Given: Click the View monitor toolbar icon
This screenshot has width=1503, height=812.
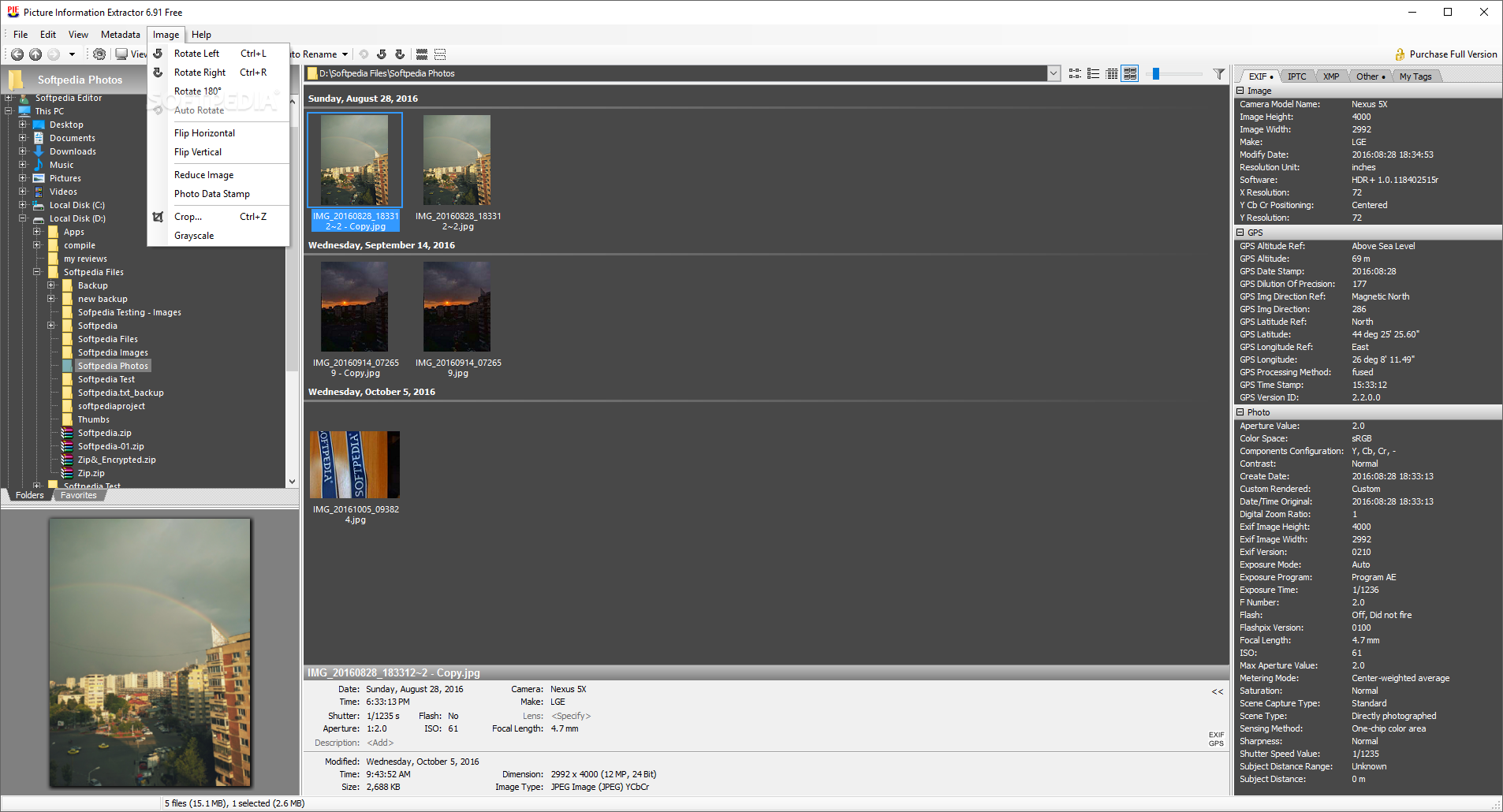Looking at the screenshot, I should tap(121, 54).
